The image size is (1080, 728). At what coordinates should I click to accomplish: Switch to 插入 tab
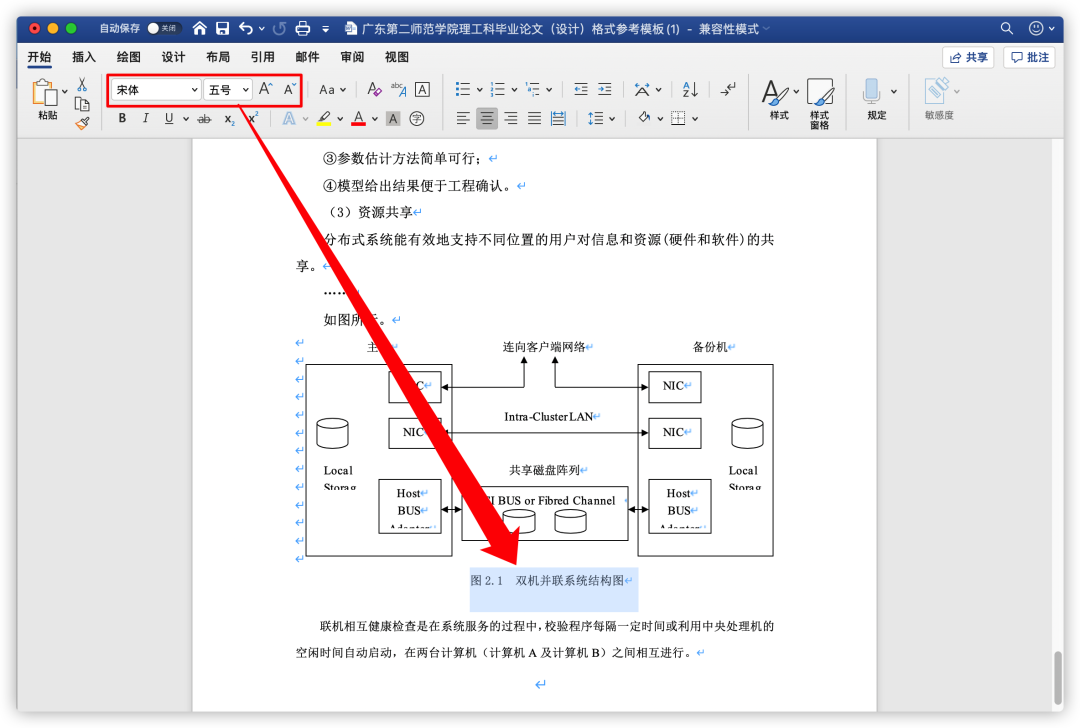tap(83, 57)
